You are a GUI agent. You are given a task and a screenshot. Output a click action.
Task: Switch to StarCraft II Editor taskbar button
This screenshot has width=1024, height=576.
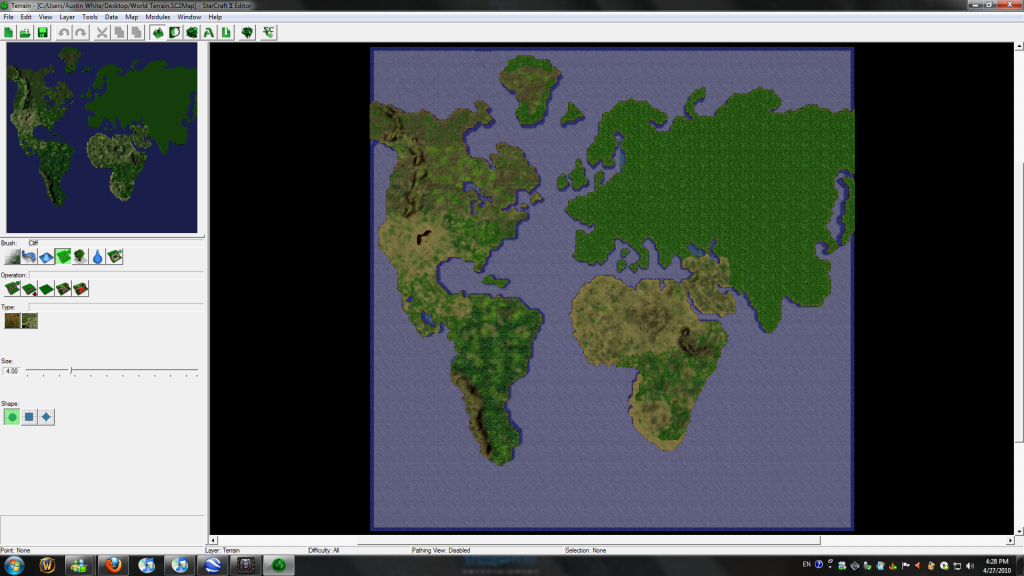279,565
